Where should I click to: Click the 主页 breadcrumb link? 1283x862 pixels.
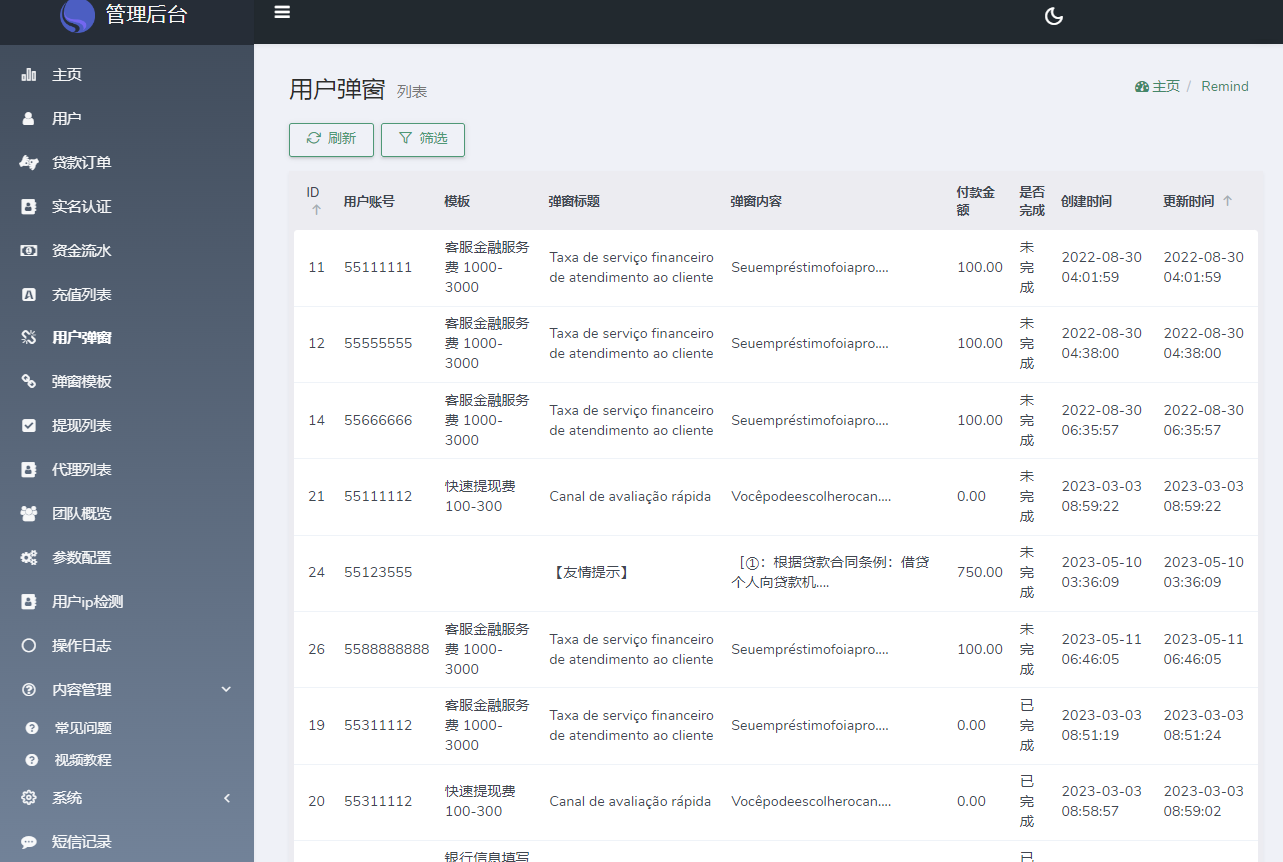1166,87
